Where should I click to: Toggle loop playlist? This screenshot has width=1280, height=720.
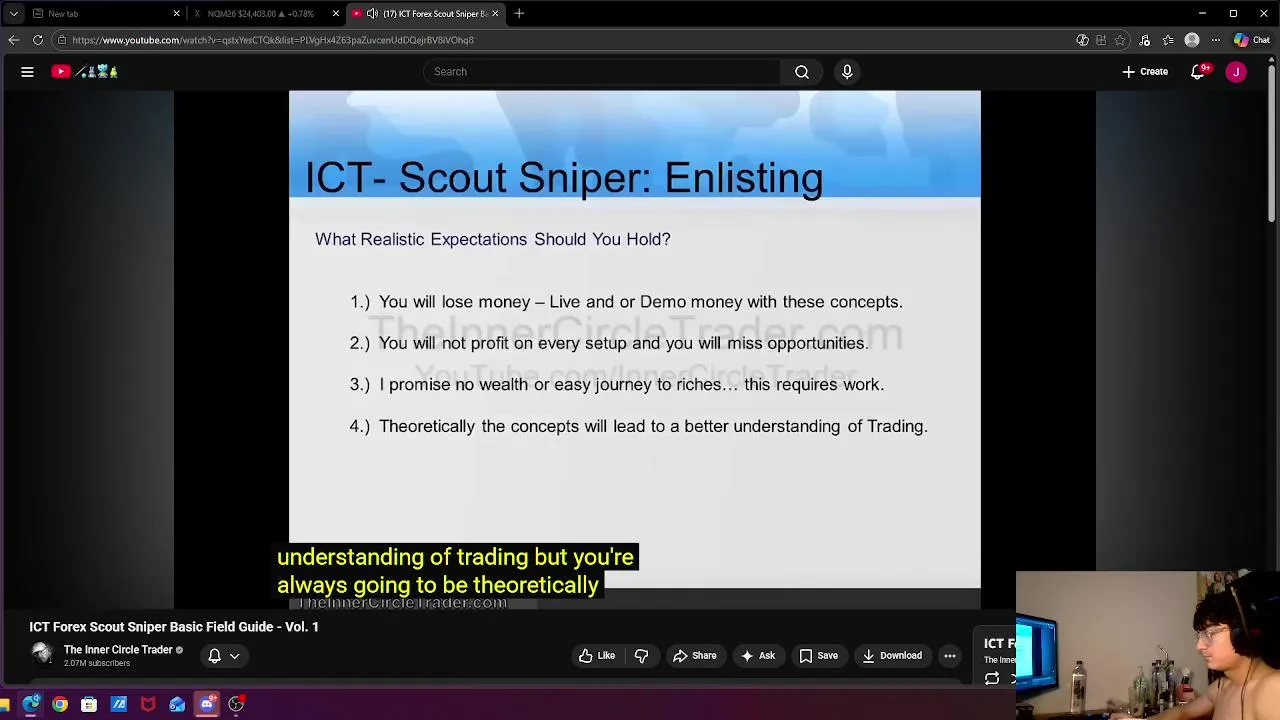[x=992, y=679]
